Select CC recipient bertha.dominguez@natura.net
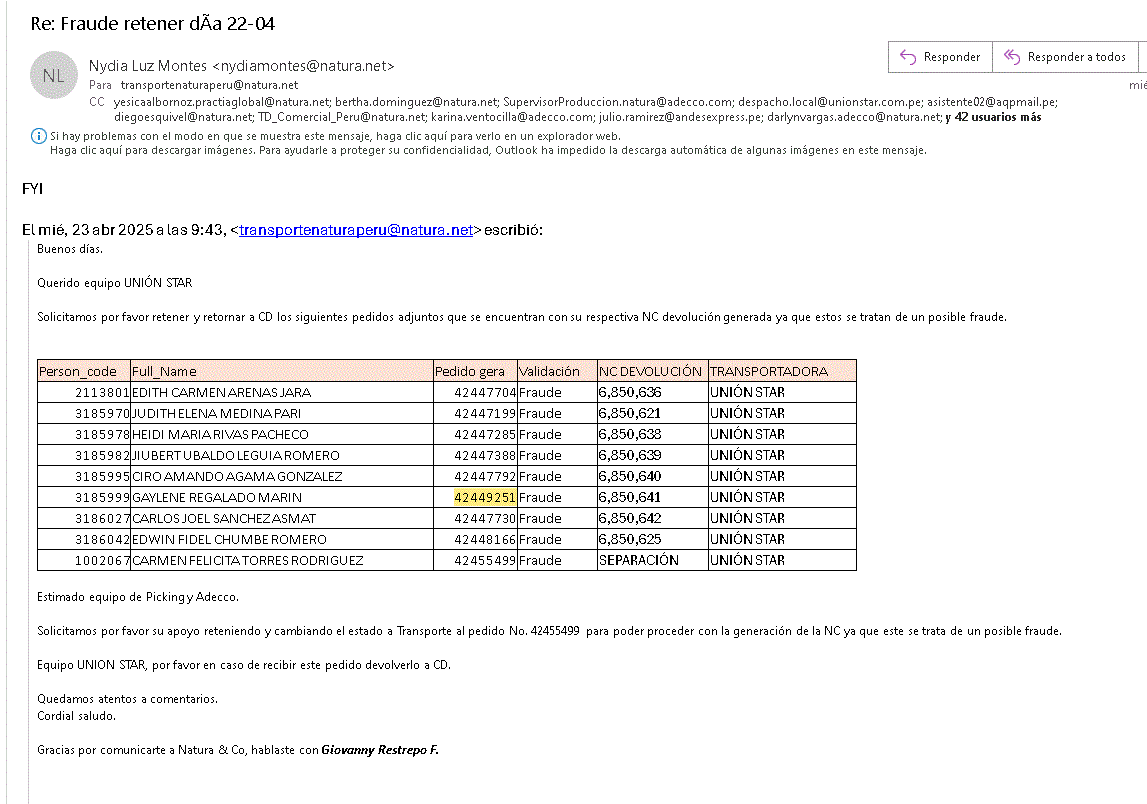This screenshot has width=1147, height=804. pyautogui.click(x=416, y=102)
